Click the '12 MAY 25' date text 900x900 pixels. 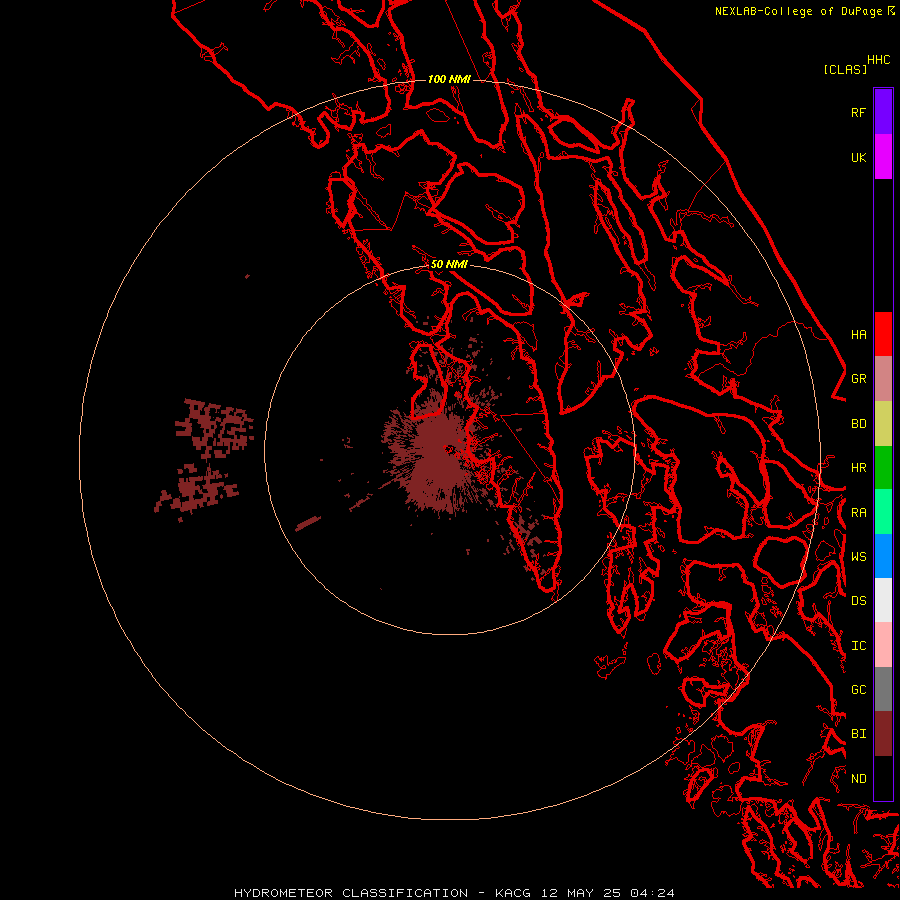[x=580, y=893]
